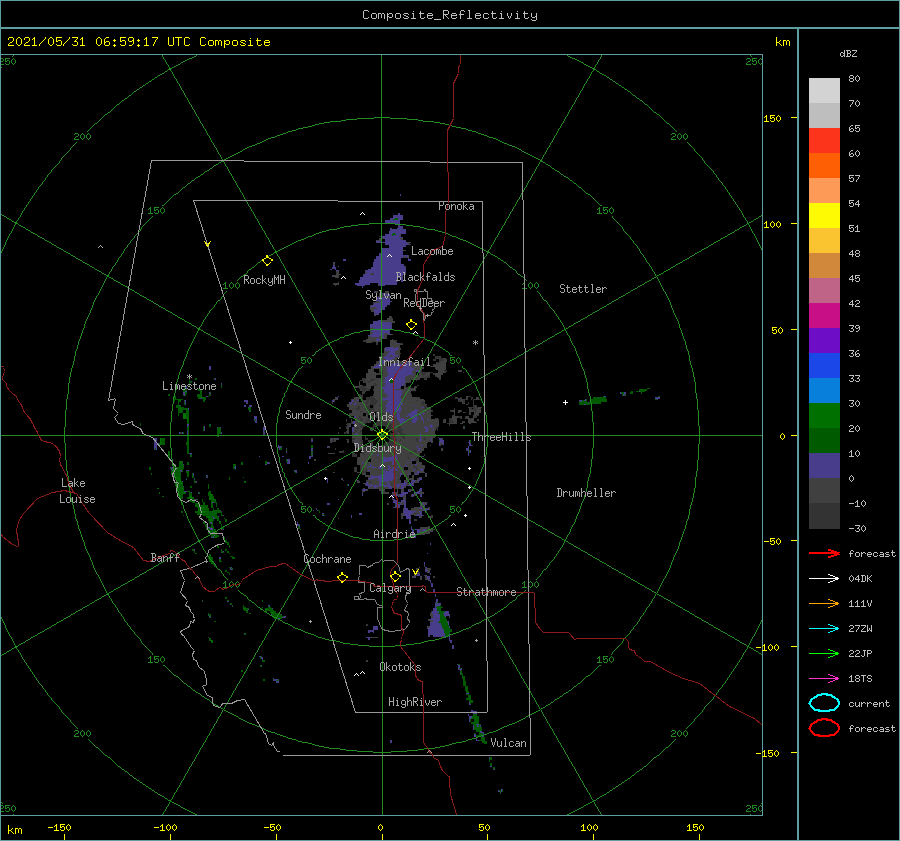Screen dimensions: 900x841
Task: Click the orange 111V arrow in the legend
Action: click(824, 603)
